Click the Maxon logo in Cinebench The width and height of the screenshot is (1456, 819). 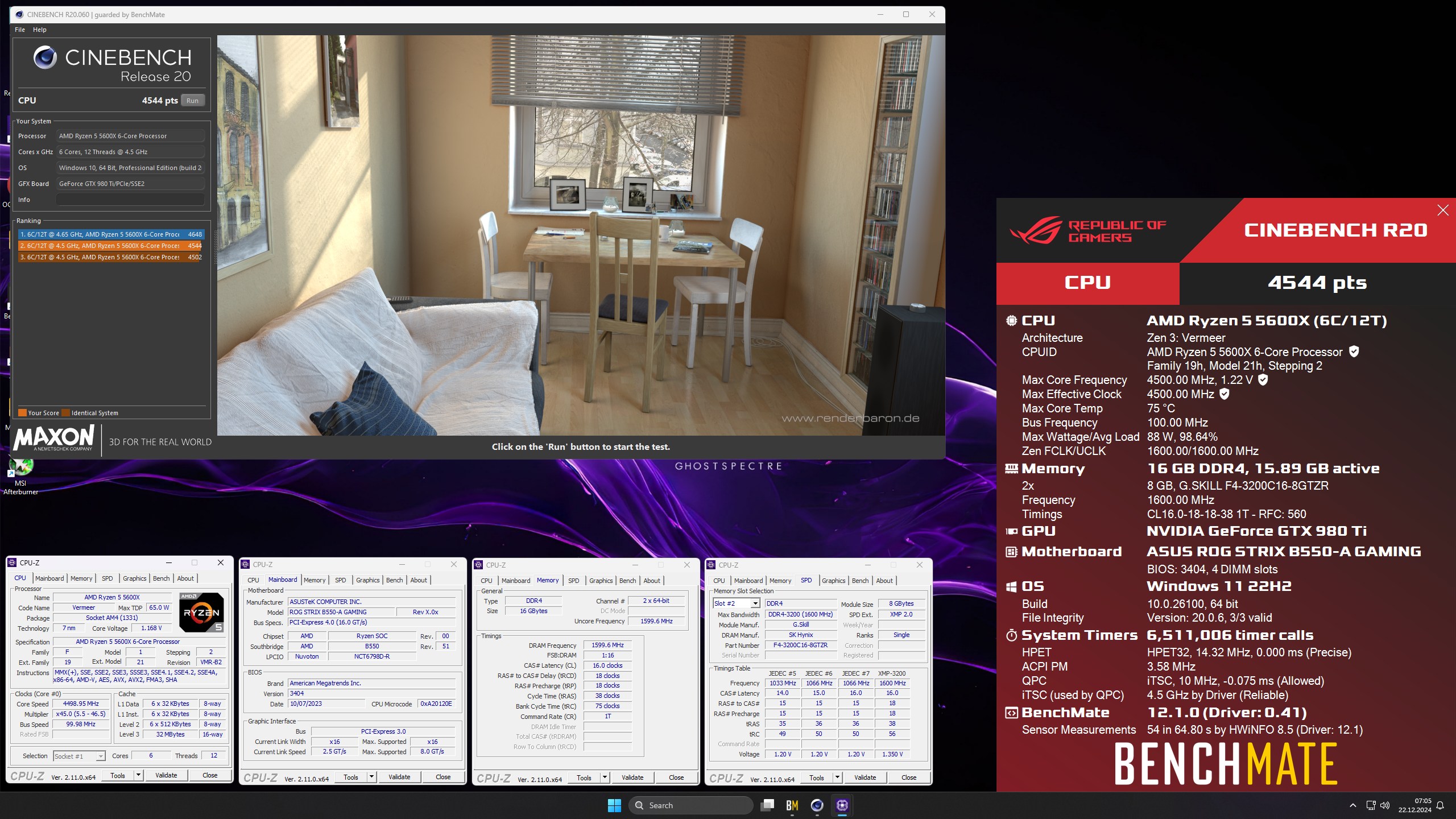54,438
